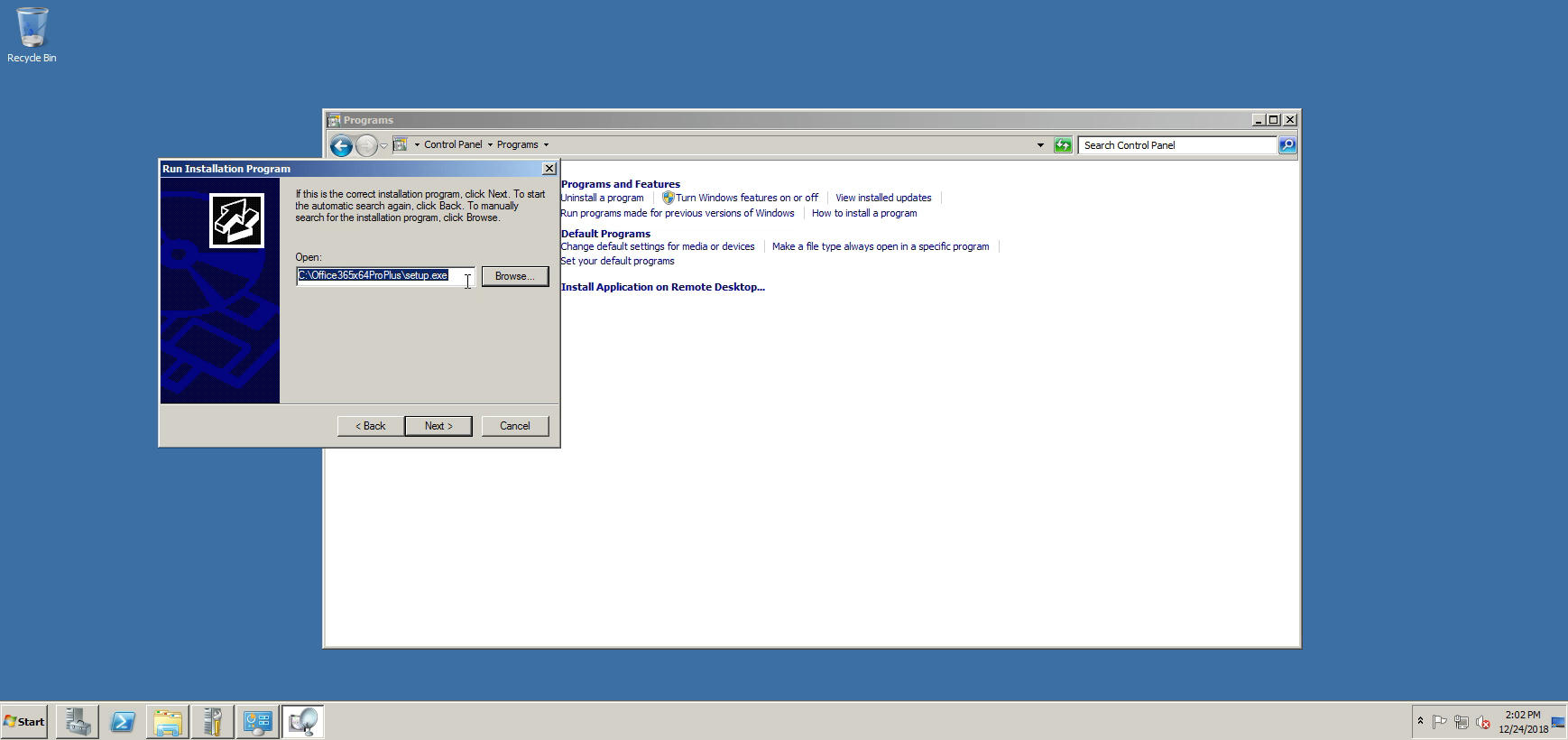
Task: Click the network icon in system tray
Action: coord(1461,722)
